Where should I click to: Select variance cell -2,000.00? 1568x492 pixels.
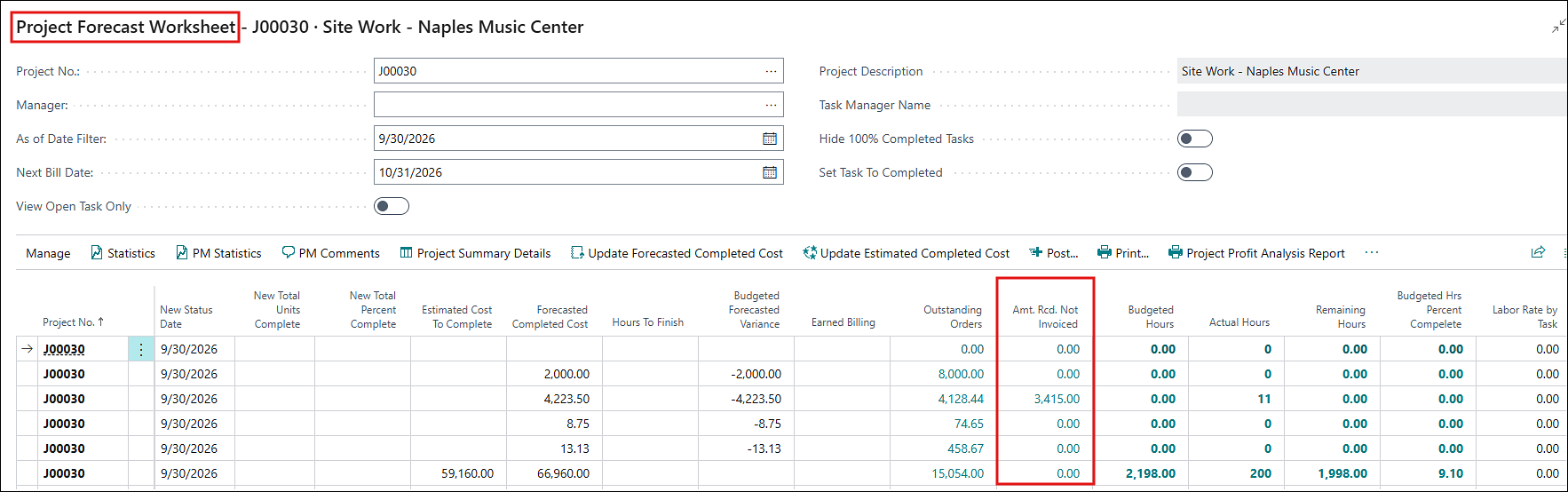click(x=756, y=374)
